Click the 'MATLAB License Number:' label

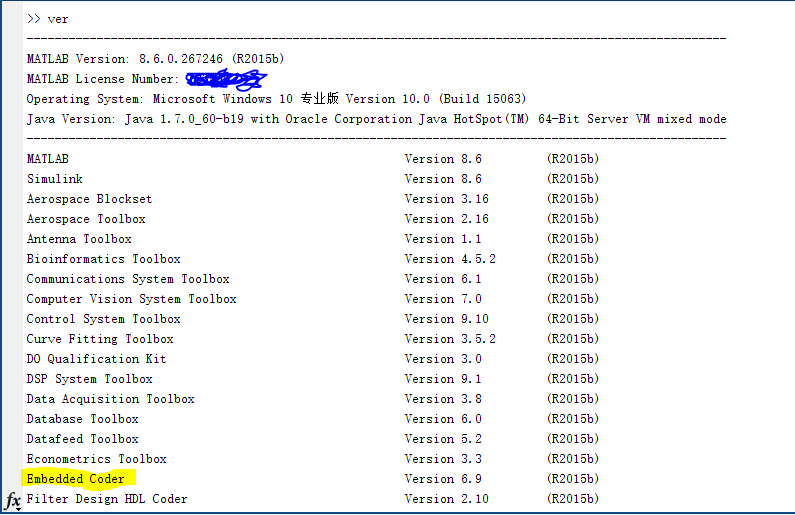click(102, 79)
